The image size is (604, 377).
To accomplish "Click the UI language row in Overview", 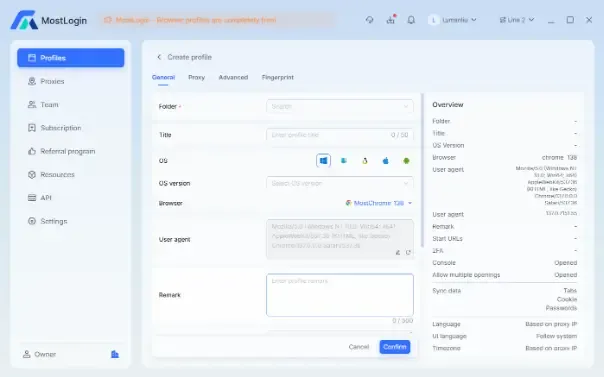I will 505,336.
